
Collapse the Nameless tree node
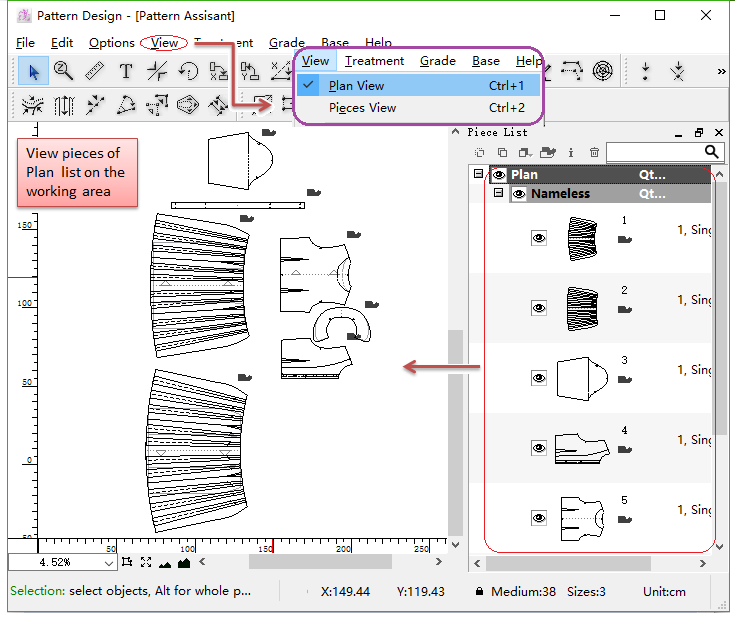[x=498, y=194]
